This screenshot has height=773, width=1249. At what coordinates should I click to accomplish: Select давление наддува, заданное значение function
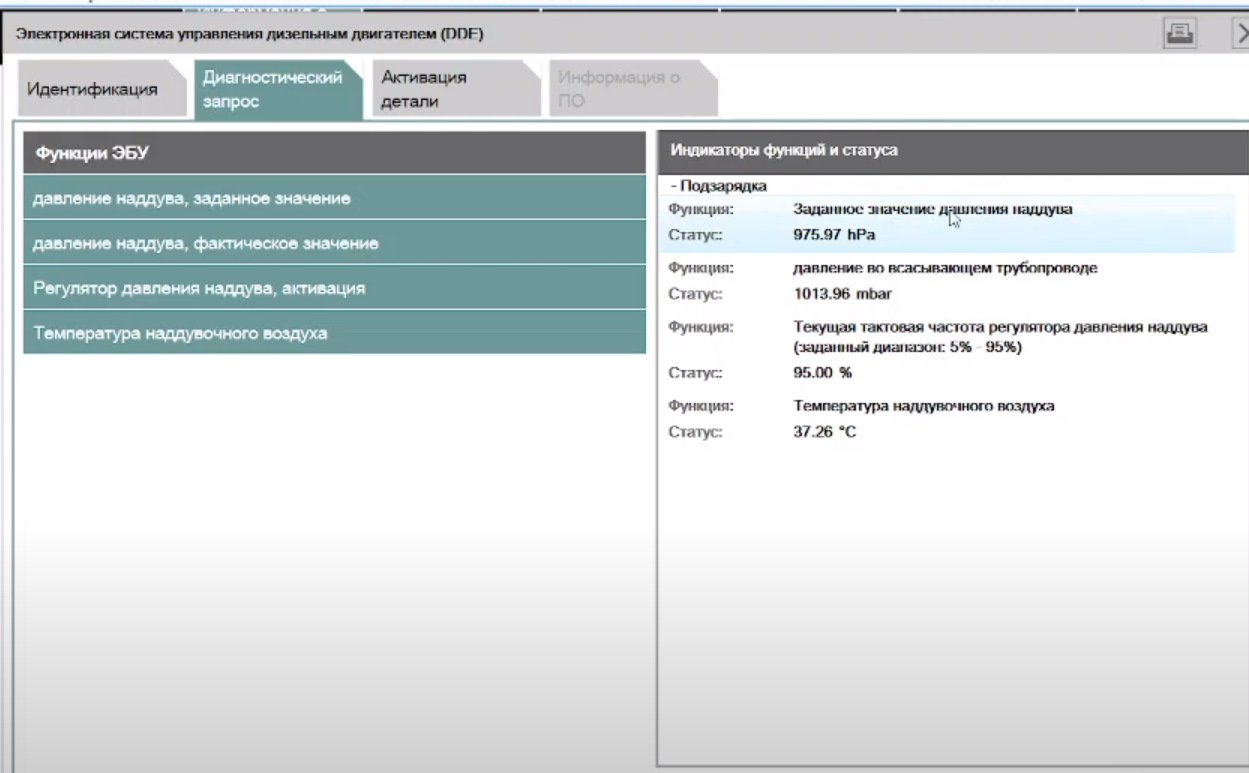point(334,198)
